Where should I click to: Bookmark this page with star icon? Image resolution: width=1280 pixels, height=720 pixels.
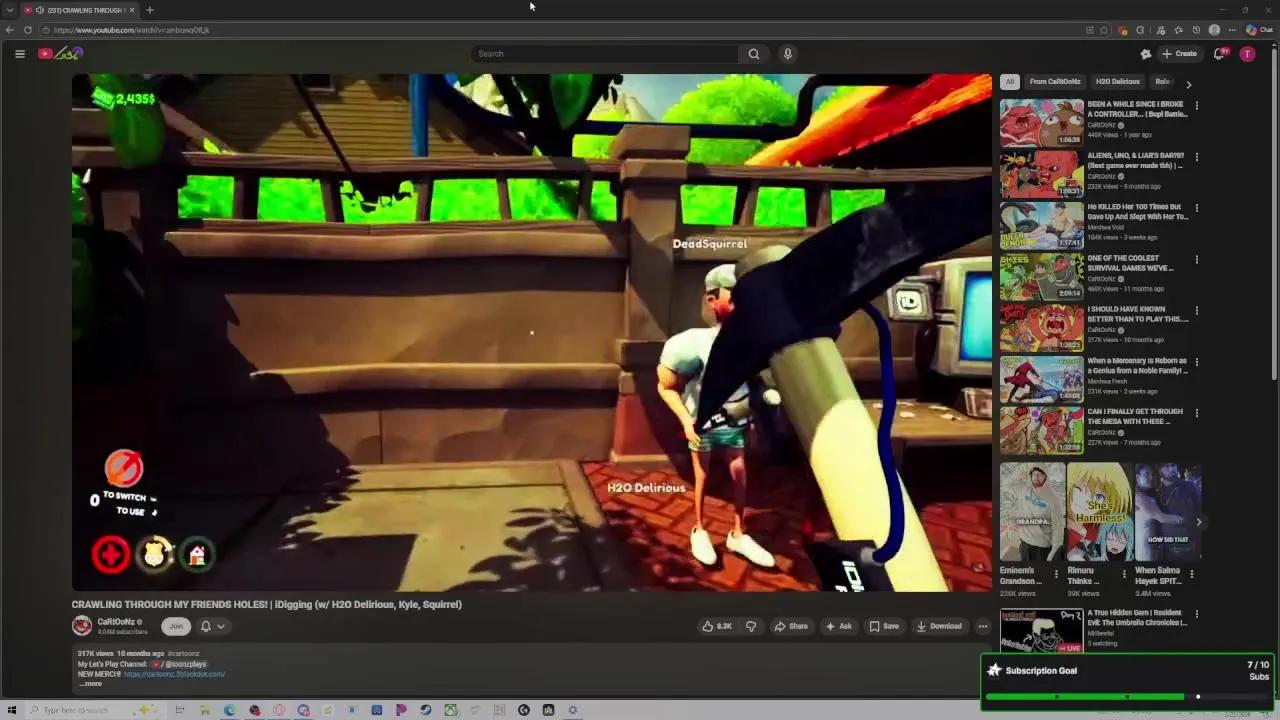1104,30
